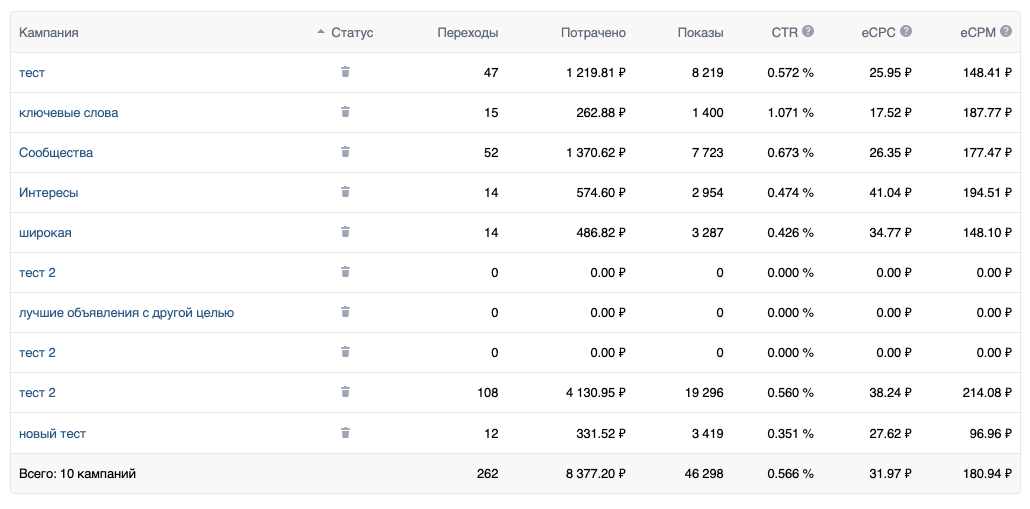Click the sort arrow next to «Статус»
Screen dimensions: 1030x509
pyautogui.click(x=321, y=33)
